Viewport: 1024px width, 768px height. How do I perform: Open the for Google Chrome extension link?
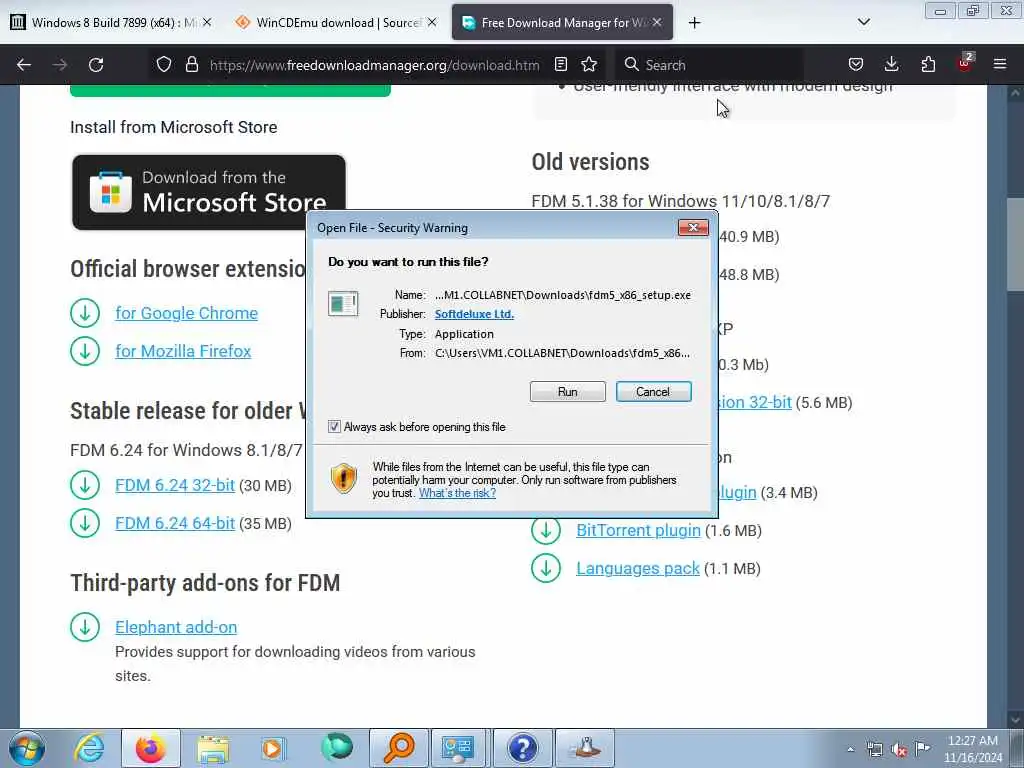186,313
